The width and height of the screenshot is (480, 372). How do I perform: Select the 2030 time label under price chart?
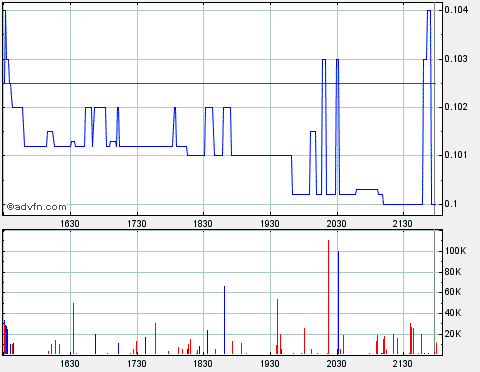[x=337, y=224]
